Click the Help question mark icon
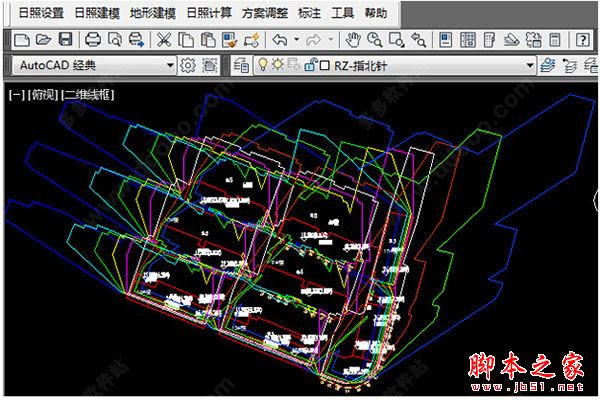The height and width of the screenshot is (403, 600). 582,40
